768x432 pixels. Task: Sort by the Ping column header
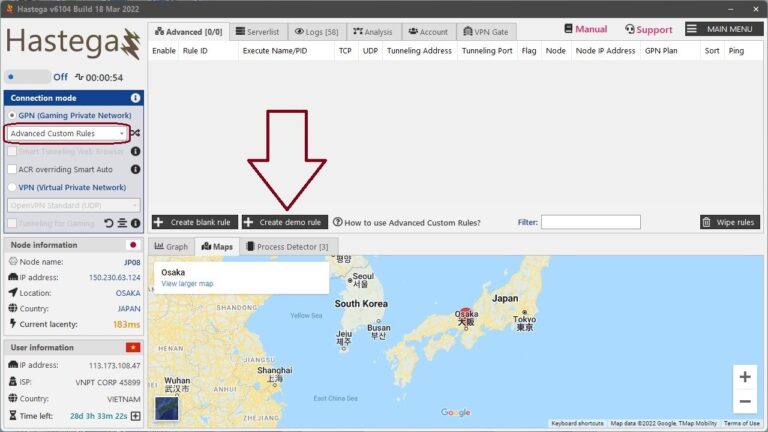(736, 50)
